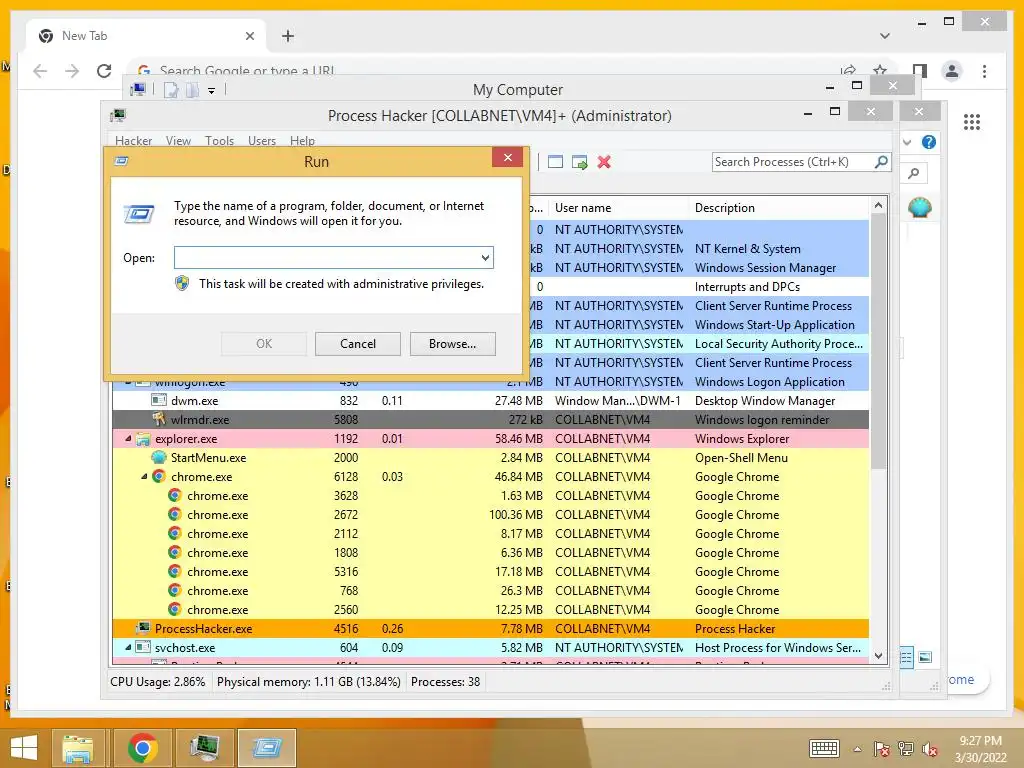This screenshot has width=1024, height=768.
Task: Click the Chrome taskbar icon
Action: point(142,748)
